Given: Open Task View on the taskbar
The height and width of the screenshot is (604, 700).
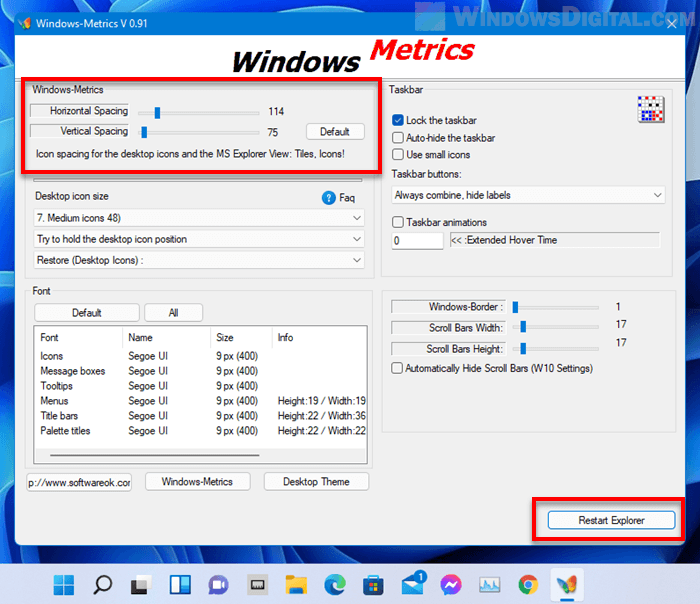Looking at the screenshot, I should (x=141, y=584).
